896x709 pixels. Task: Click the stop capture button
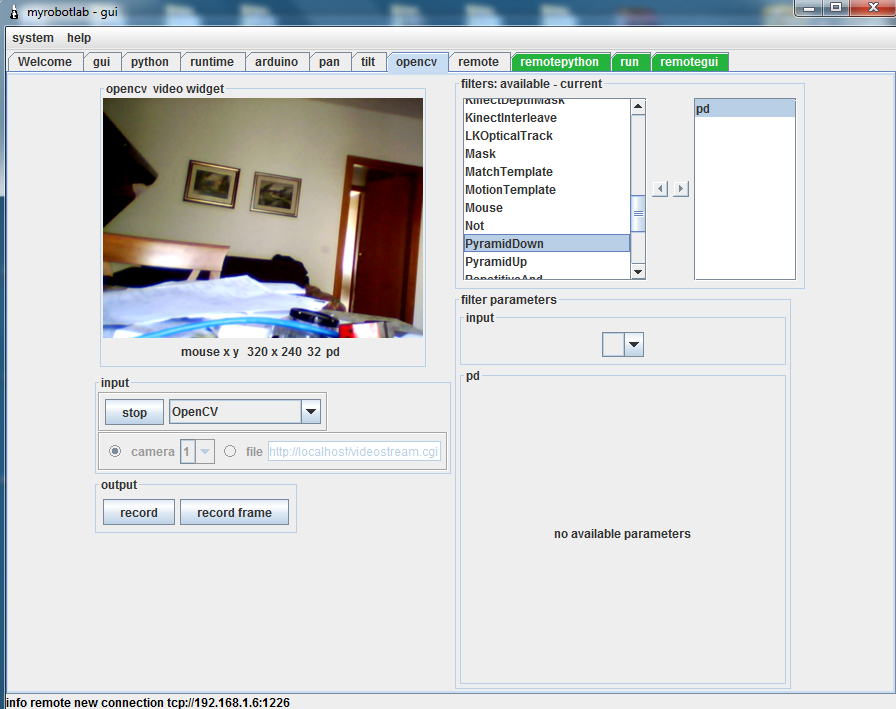(x=134, y=412)
